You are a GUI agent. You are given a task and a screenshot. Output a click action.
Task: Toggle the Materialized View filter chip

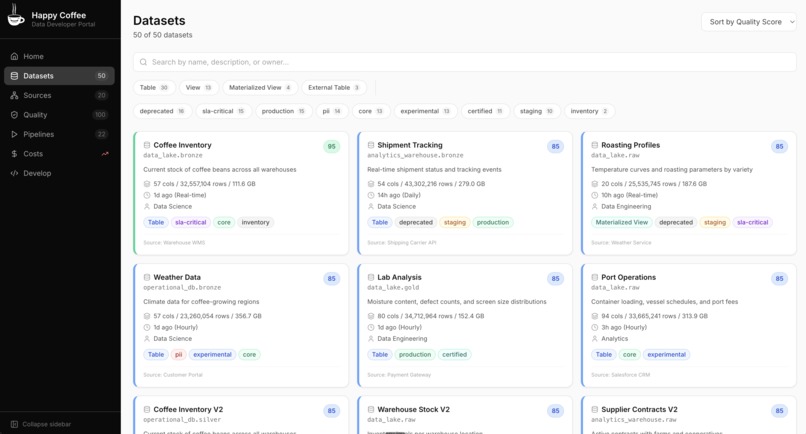coord(260,87)
